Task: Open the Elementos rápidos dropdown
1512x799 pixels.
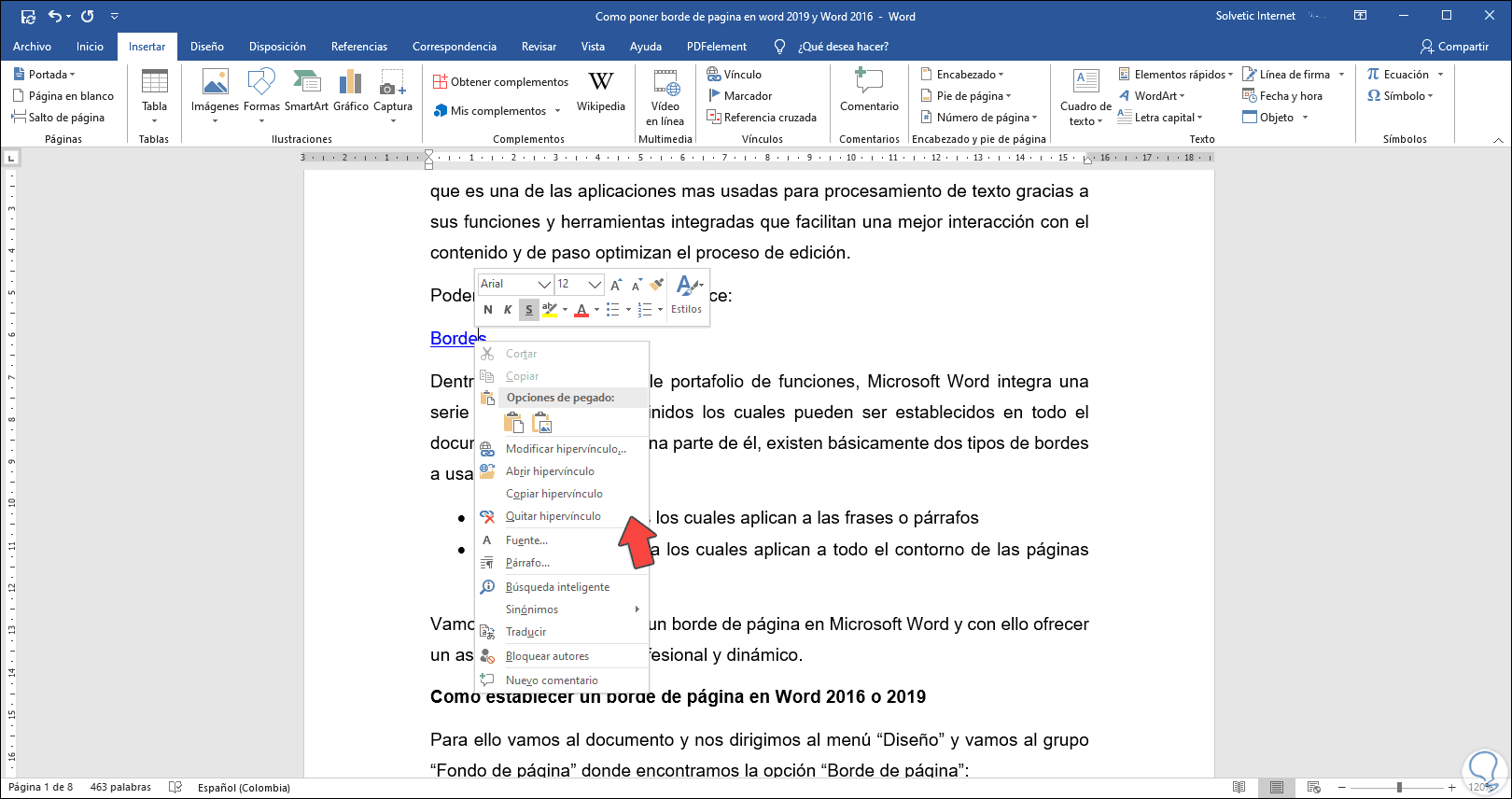Action: tap(1176, 75)
